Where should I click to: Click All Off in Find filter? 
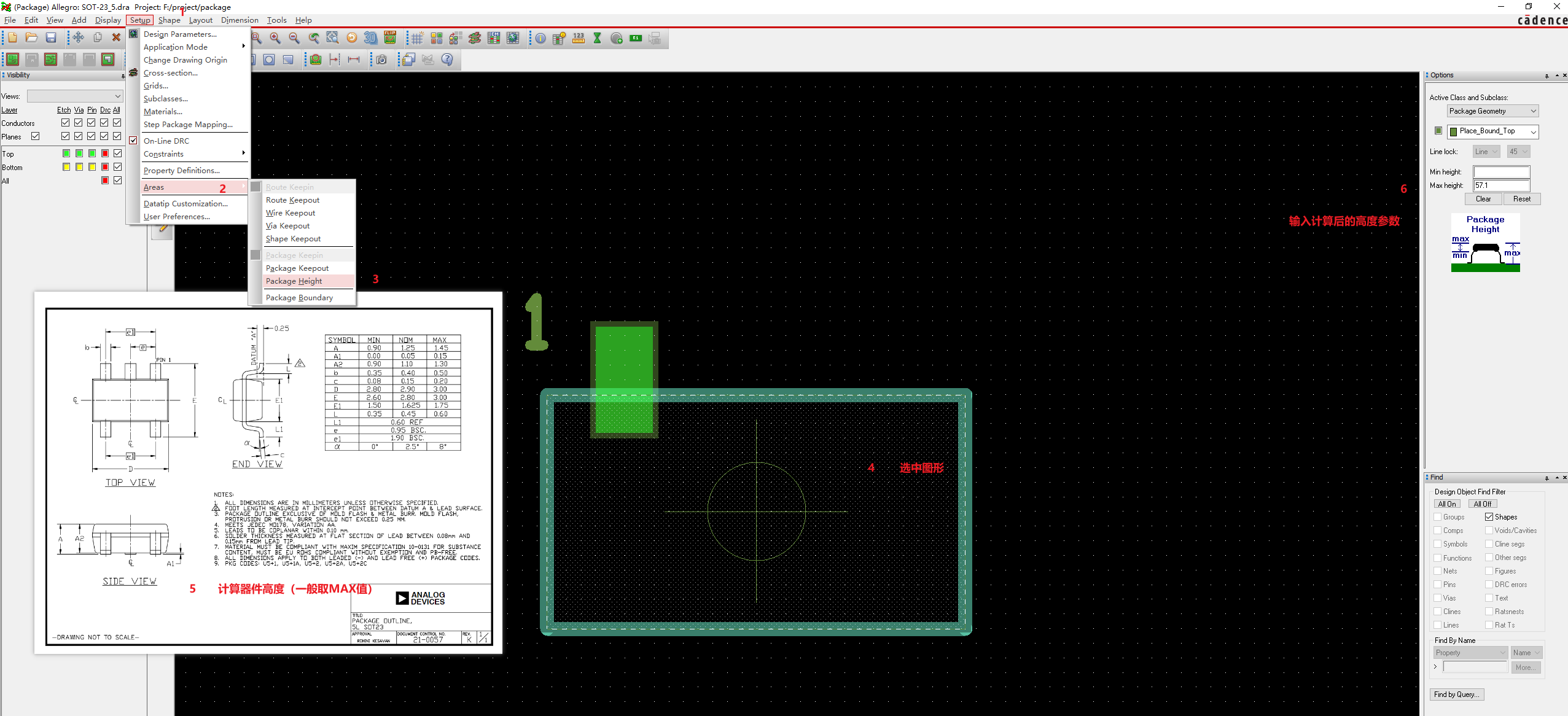1483,504
